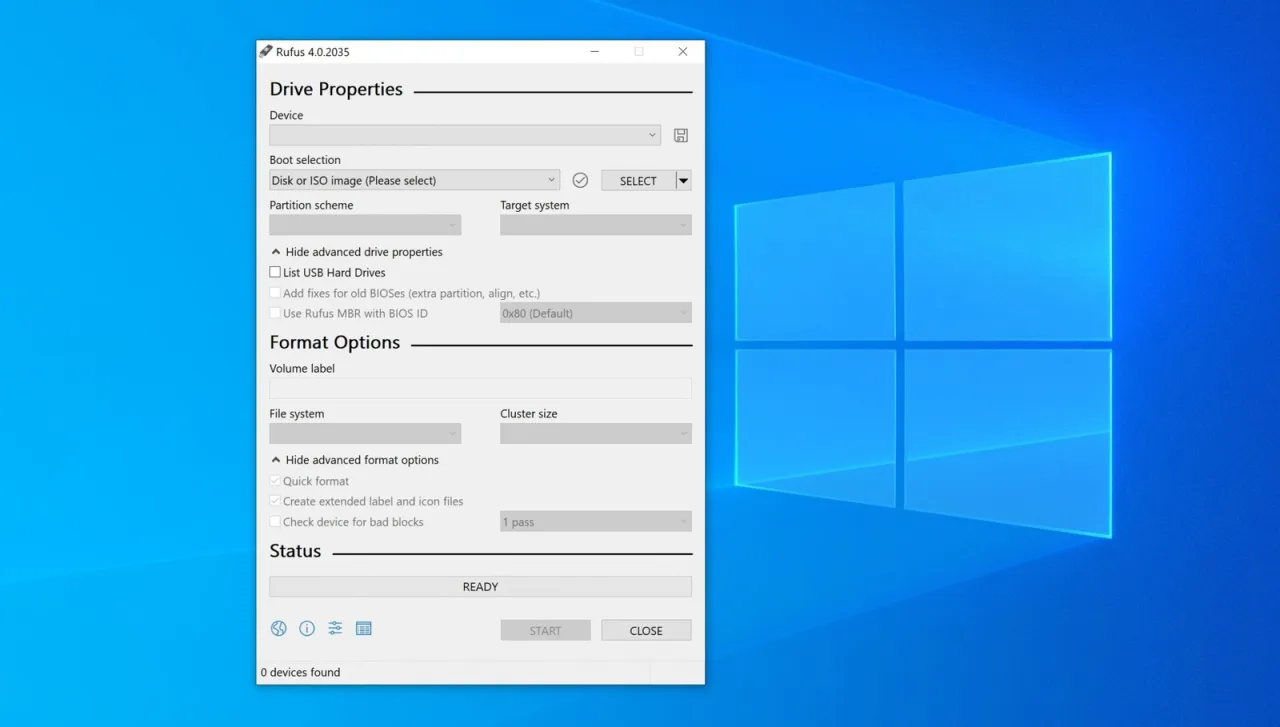
Task: Toggle Check device for bad blocks
Action: point(275,521)
